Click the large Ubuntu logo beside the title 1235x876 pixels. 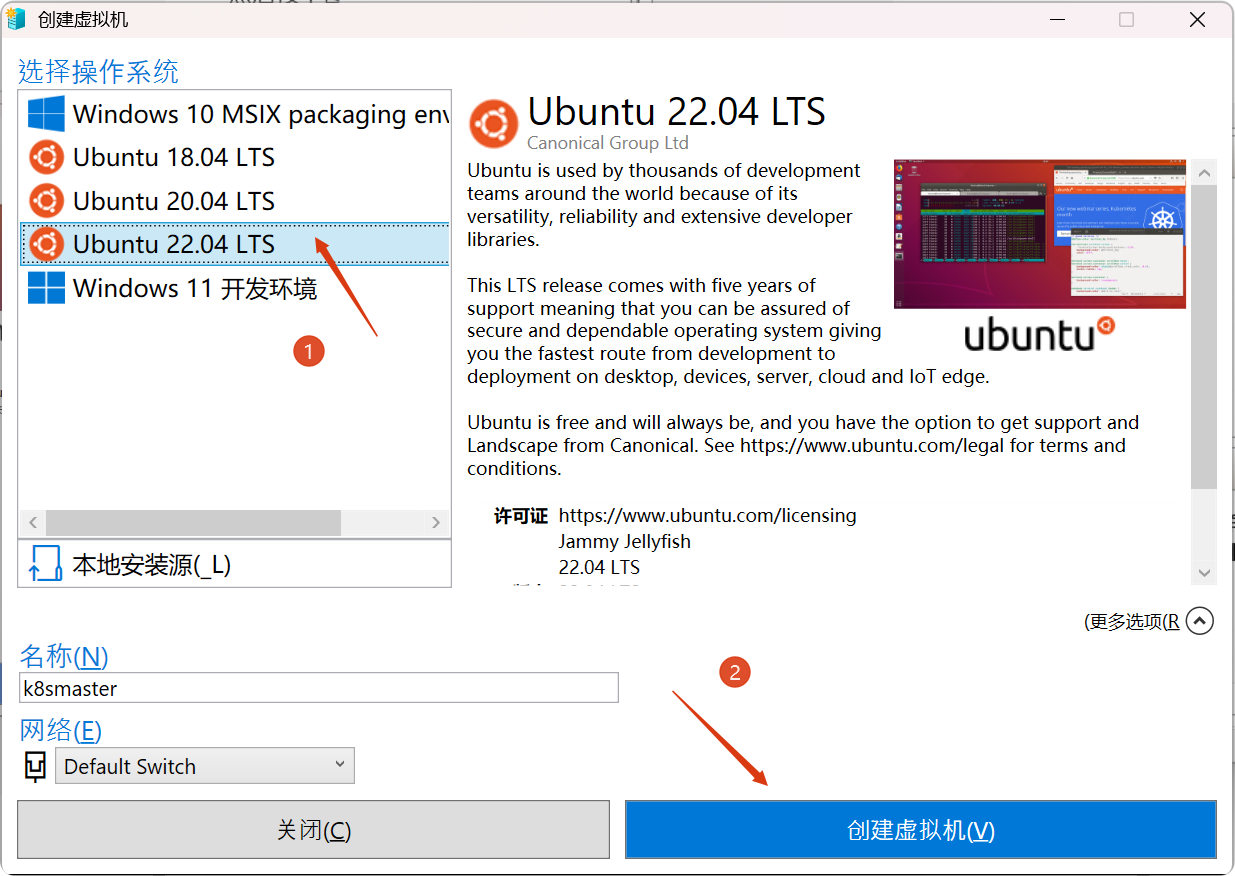(493, 124)
